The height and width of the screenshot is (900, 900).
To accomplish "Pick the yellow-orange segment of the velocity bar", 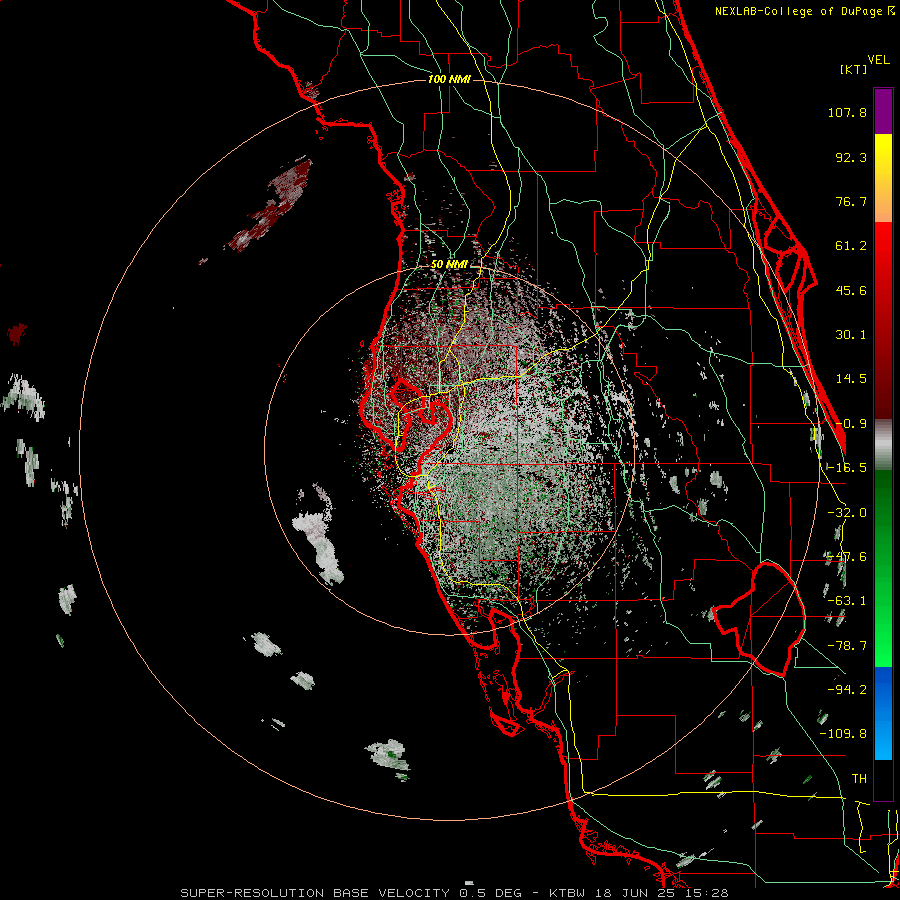I will coord(883,178).
